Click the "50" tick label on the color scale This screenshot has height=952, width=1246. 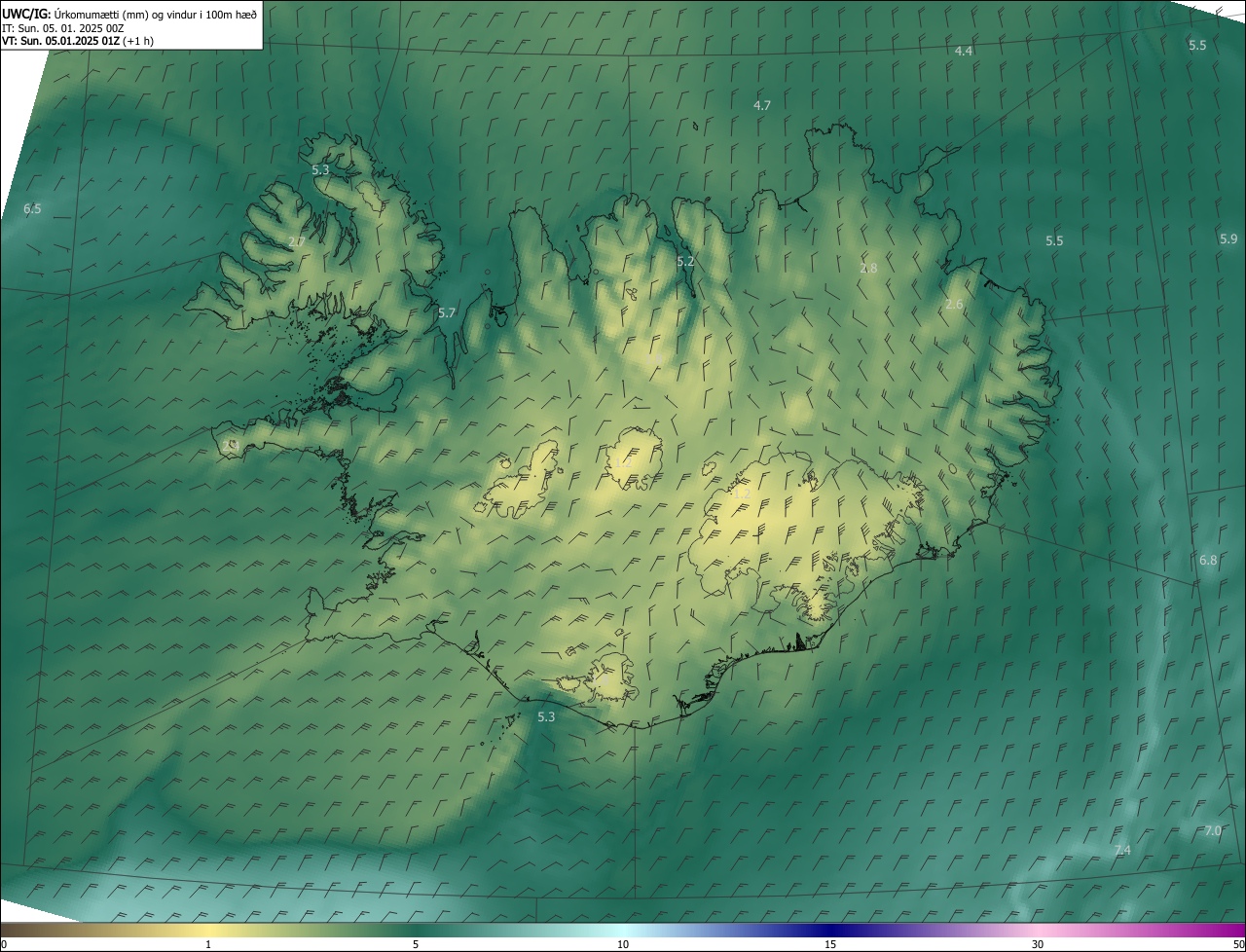tap(1238, 945)
